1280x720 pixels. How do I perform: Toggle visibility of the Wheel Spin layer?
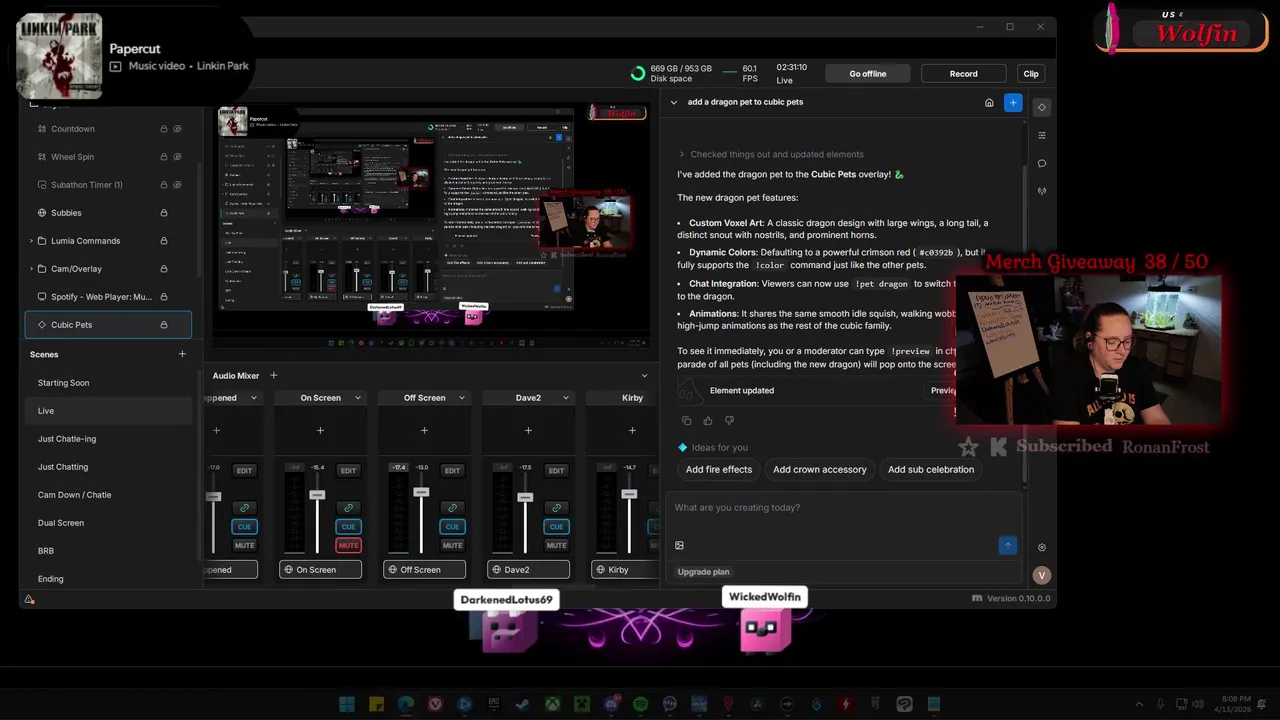tap(177, 157)
